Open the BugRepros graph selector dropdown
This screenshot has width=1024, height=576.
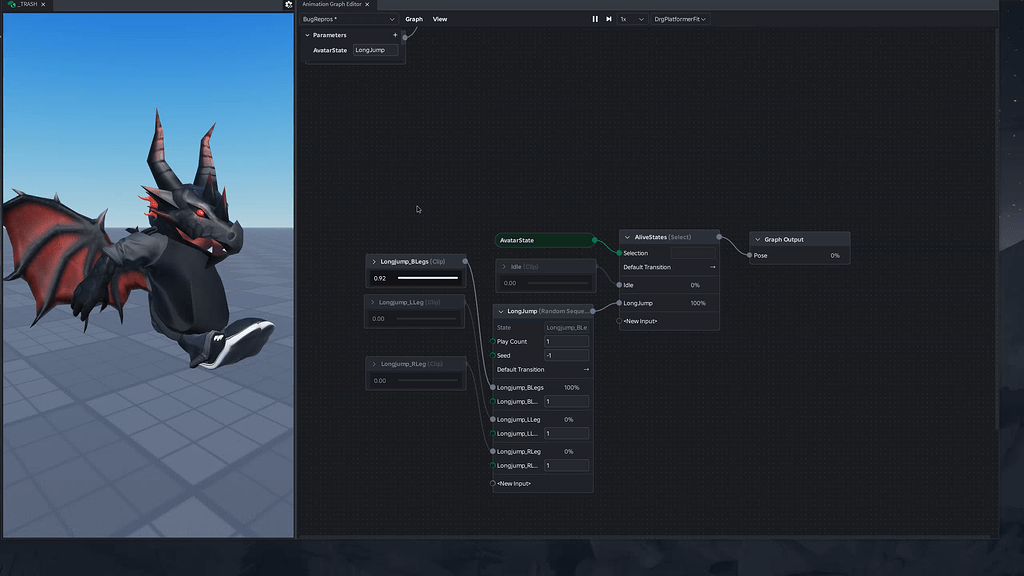pos(348,19)
